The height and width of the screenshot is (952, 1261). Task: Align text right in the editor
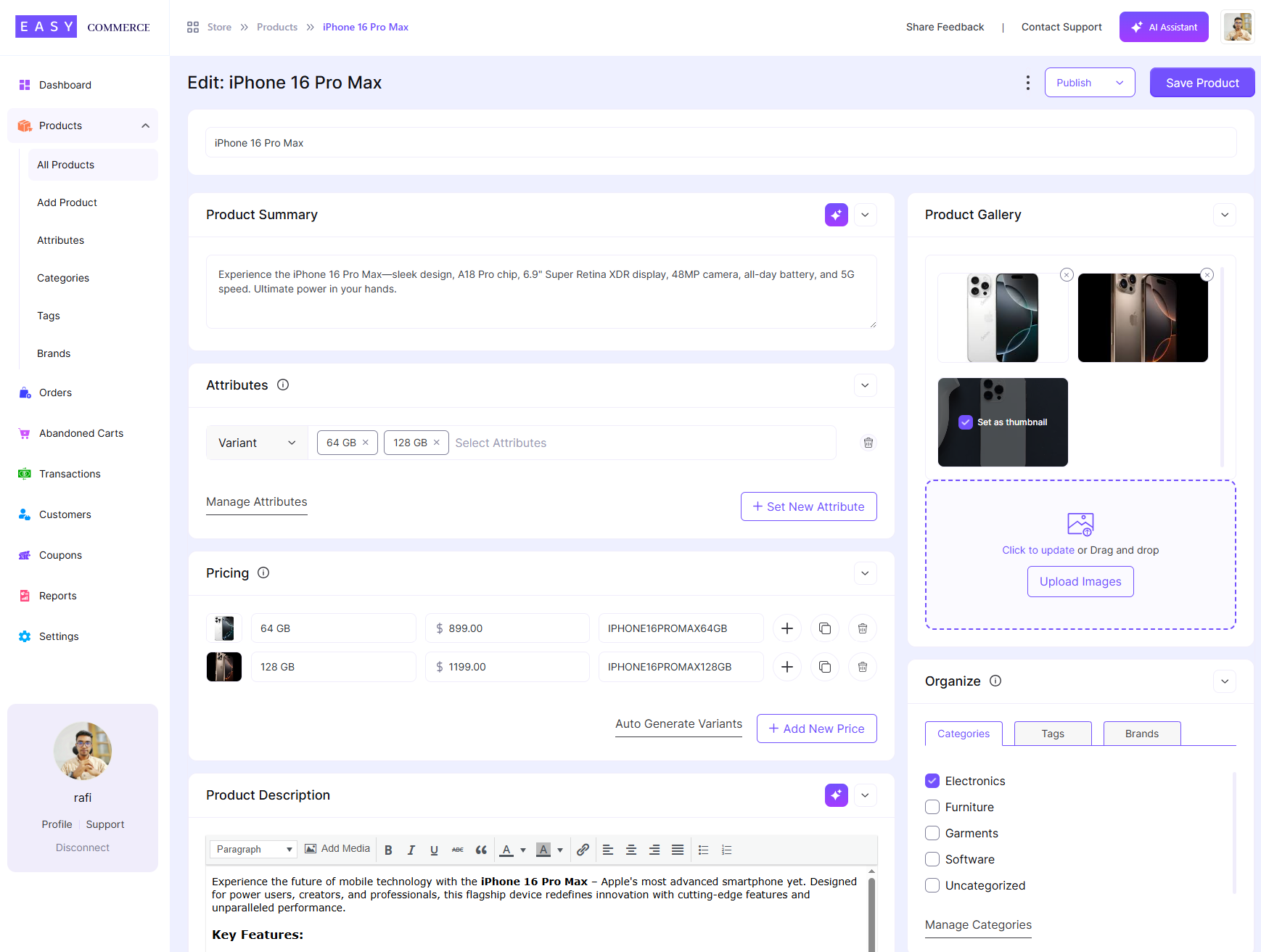pos(654,850)
